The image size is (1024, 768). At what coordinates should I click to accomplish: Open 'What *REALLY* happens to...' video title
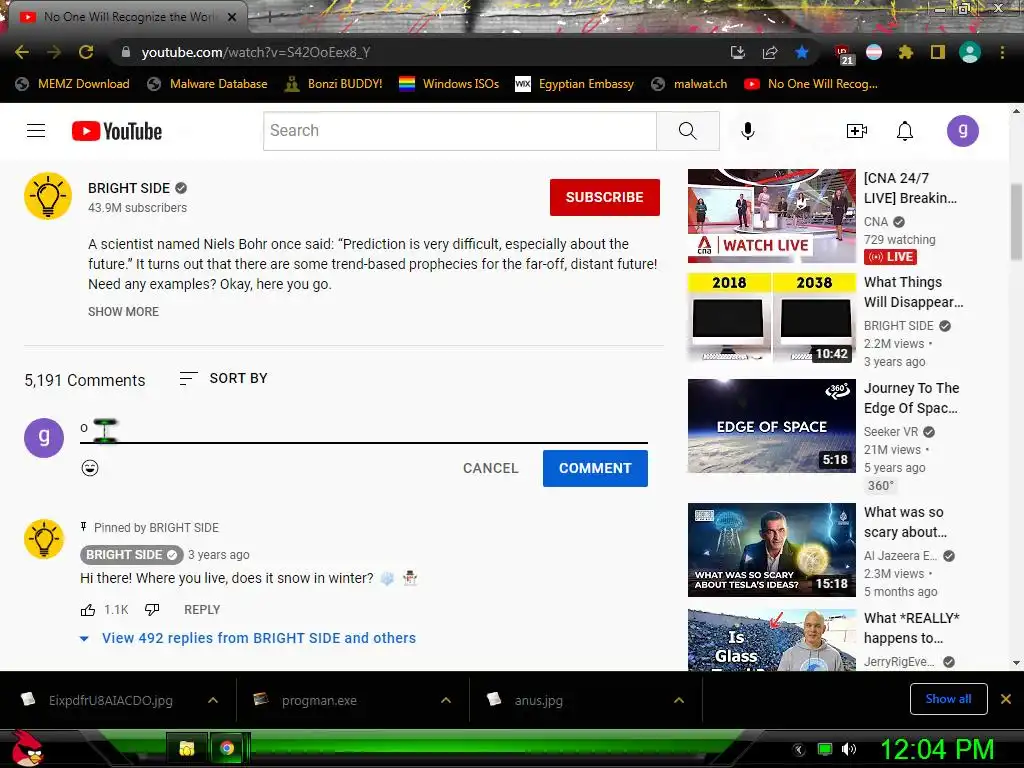[x=912, y=628]
